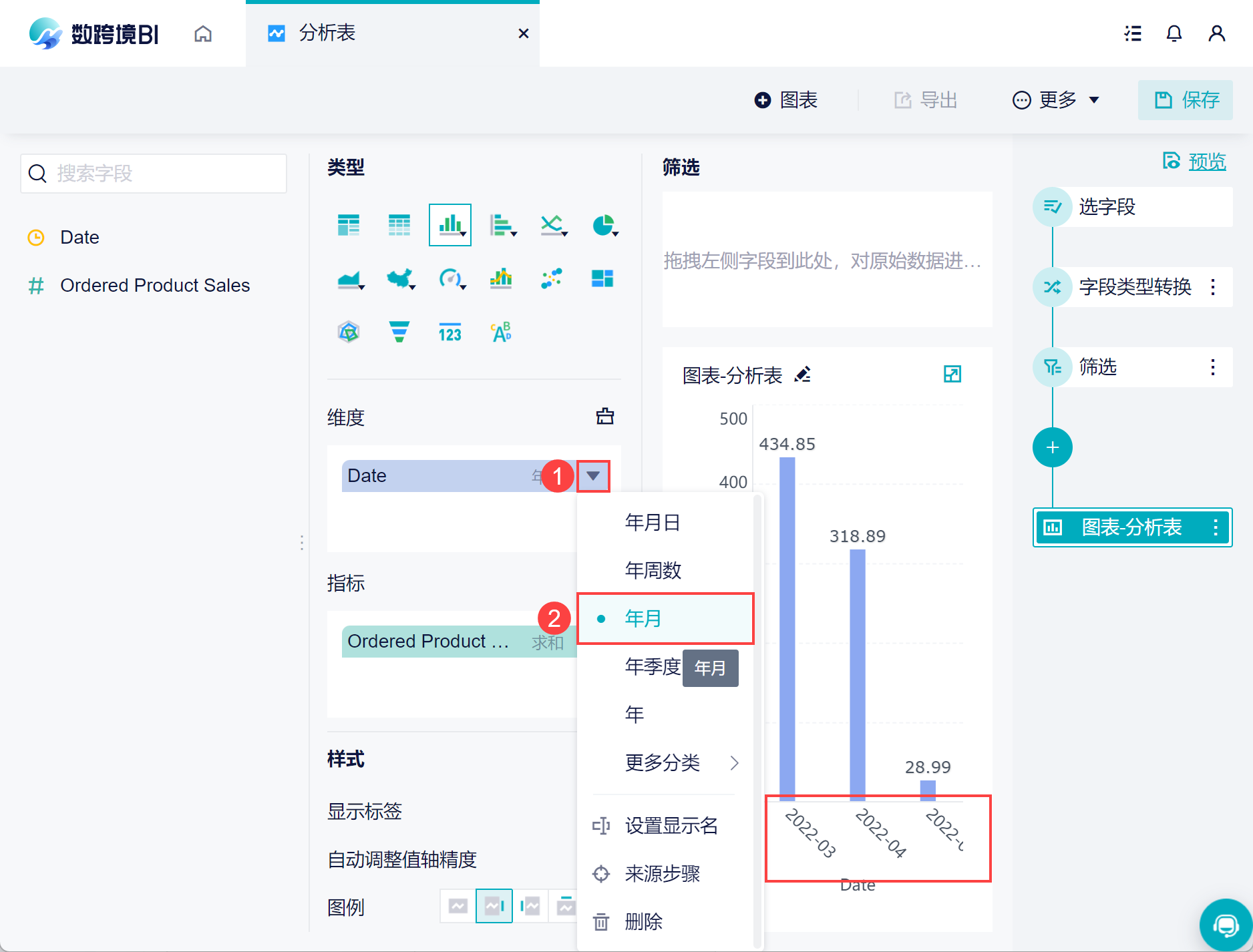
Task: Open the Date dimension dropdown arrow
Action: (593, 476)
